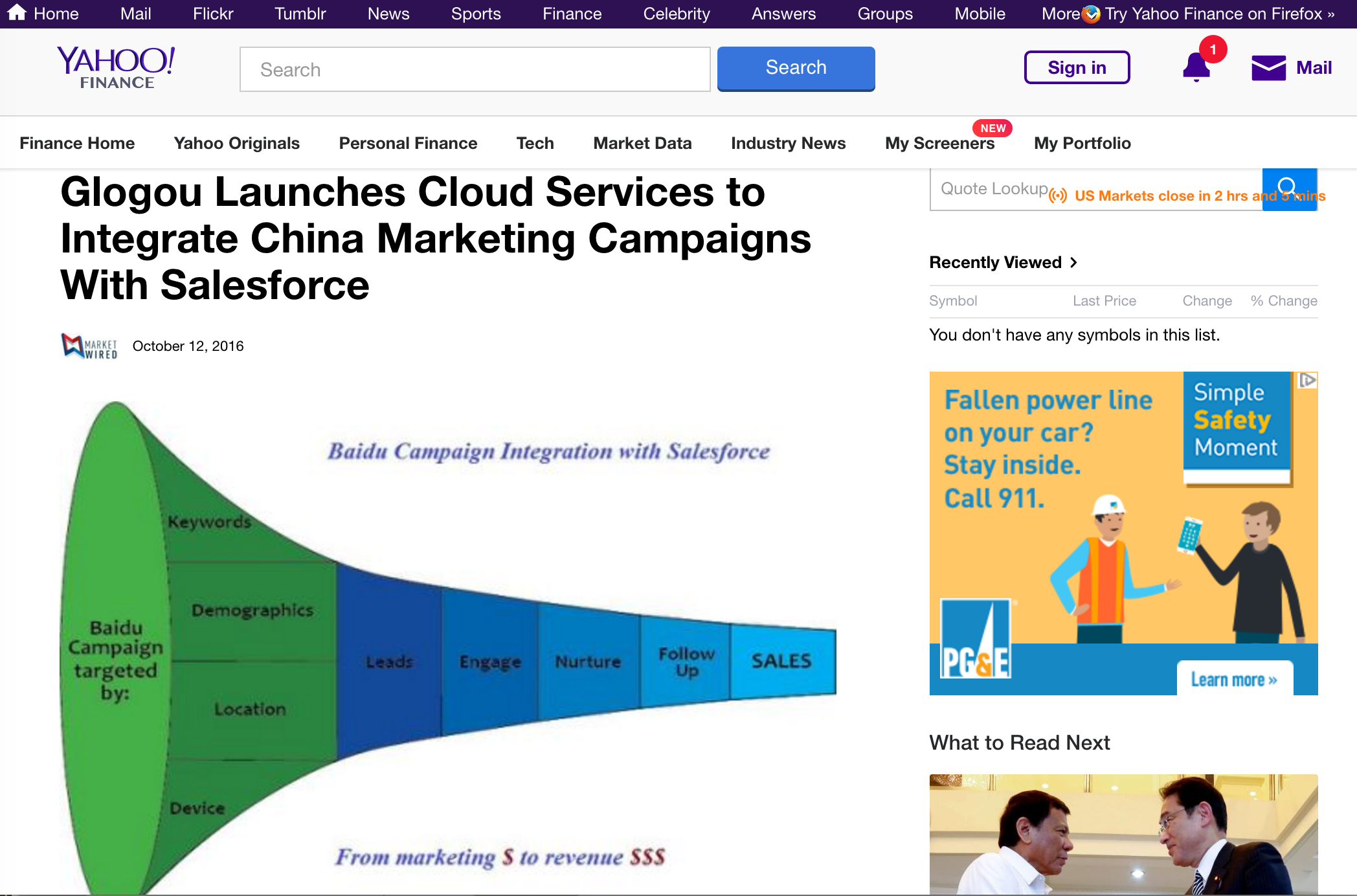Screen dimensions: 1357x896
Task: Select the Market Data tab
Action: click(642, 143)
